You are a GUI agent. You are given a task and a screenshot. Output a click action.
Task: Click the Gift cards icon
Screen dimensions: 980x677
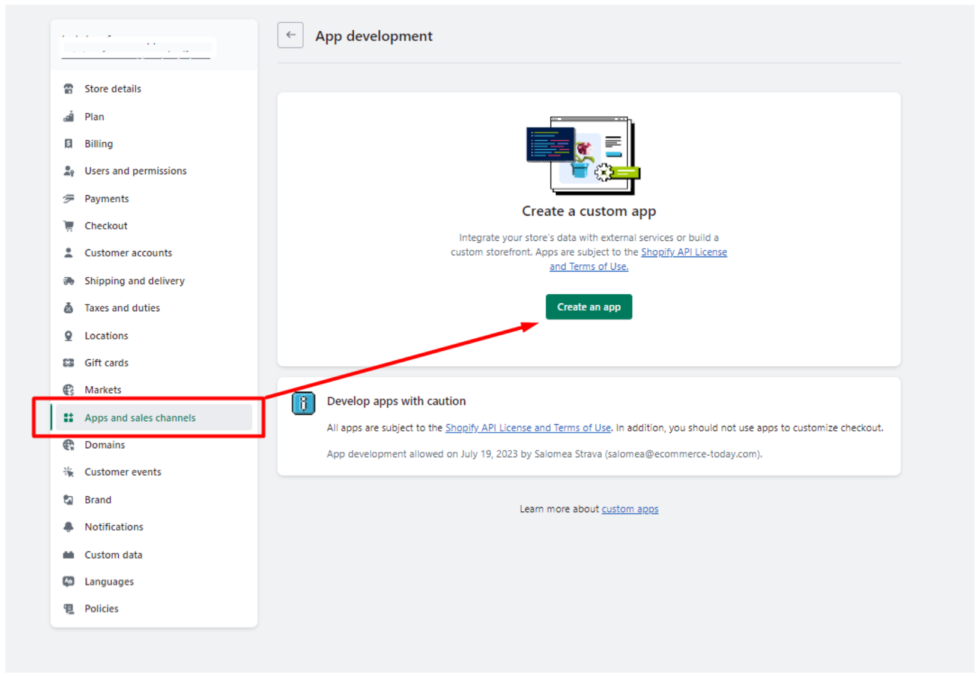click(66, 362)
